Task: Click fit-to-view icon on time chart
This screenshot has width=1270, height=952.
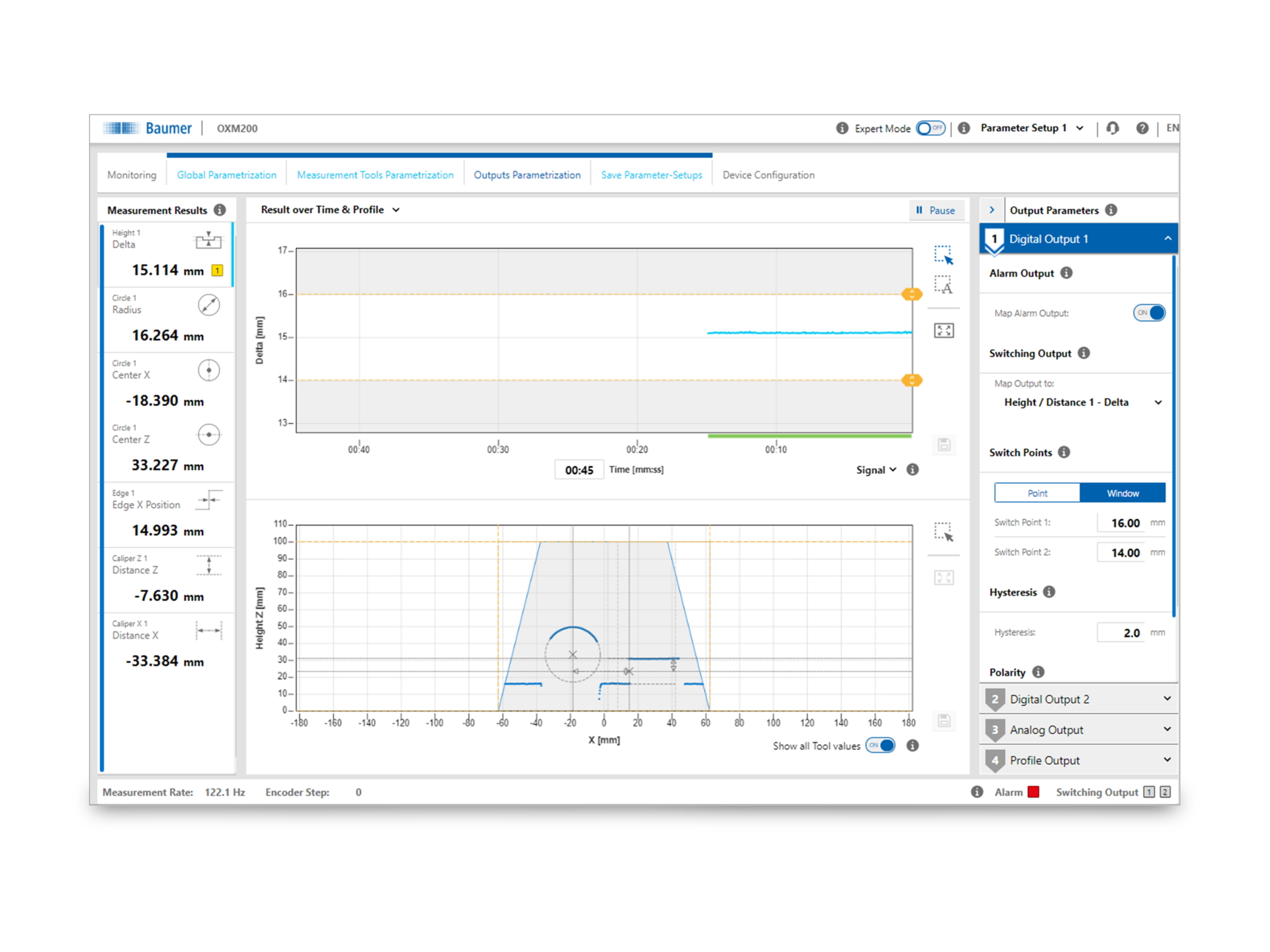Action: 943,331
